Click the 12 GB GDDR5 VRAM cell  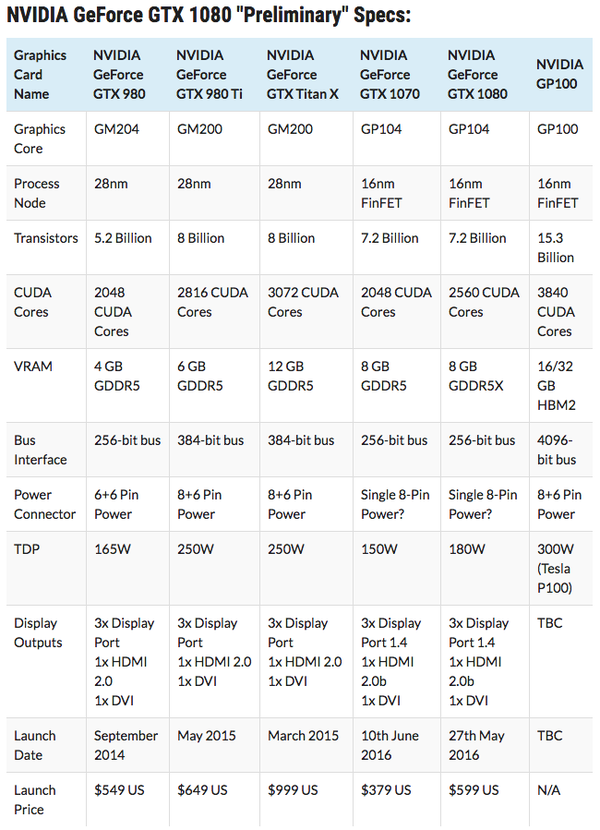[x=290, y=376]
